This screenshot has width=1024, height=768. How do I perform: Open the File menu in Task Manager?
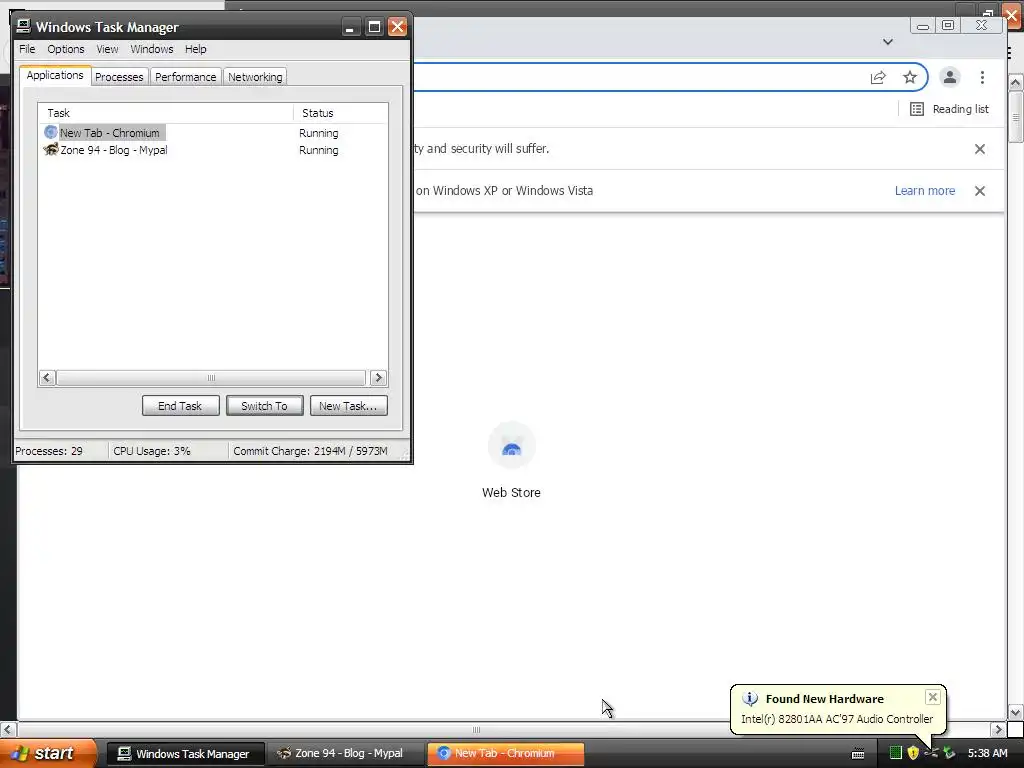coord(27,49)
